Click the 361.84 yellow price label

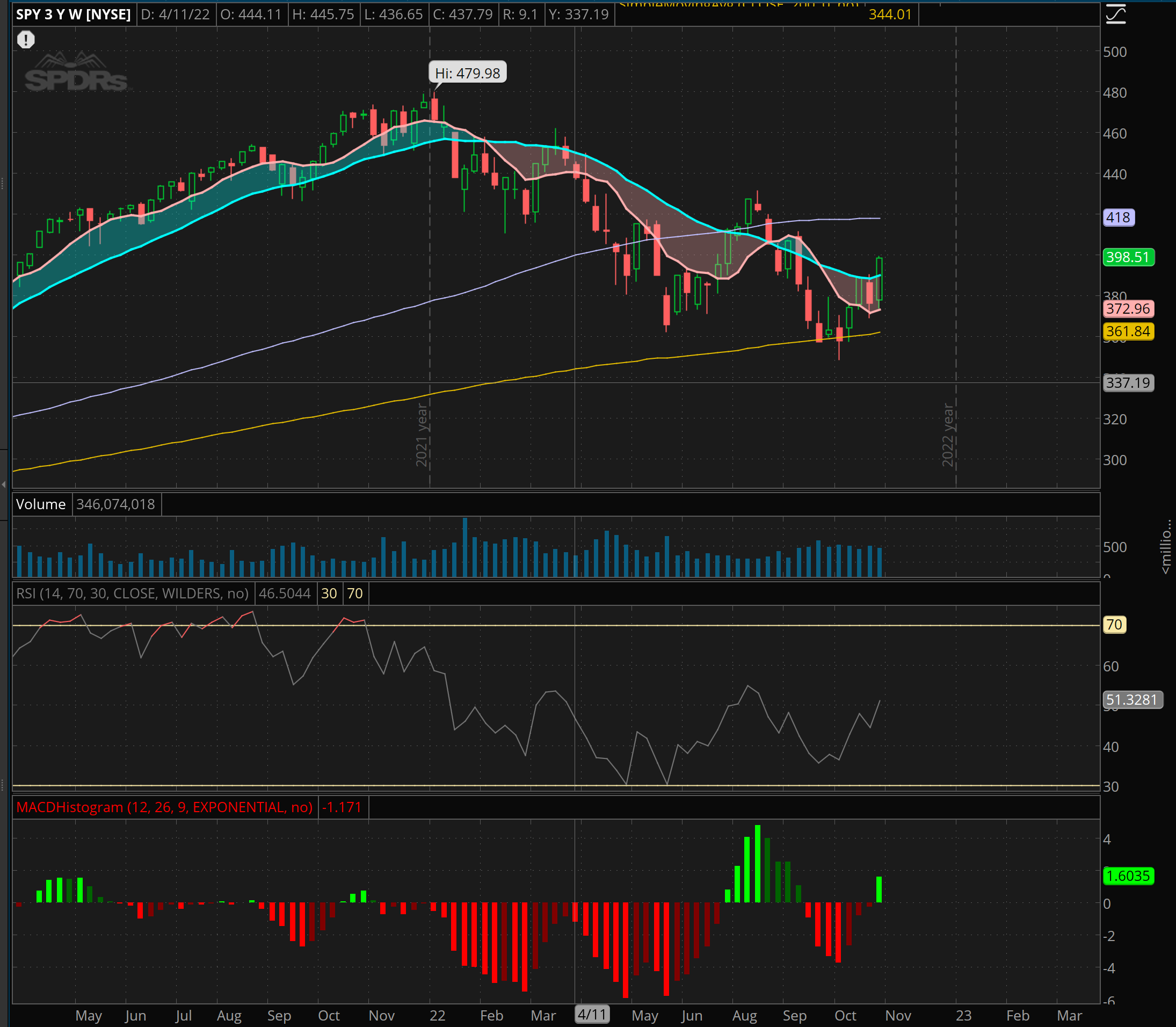click(1128, 331)
